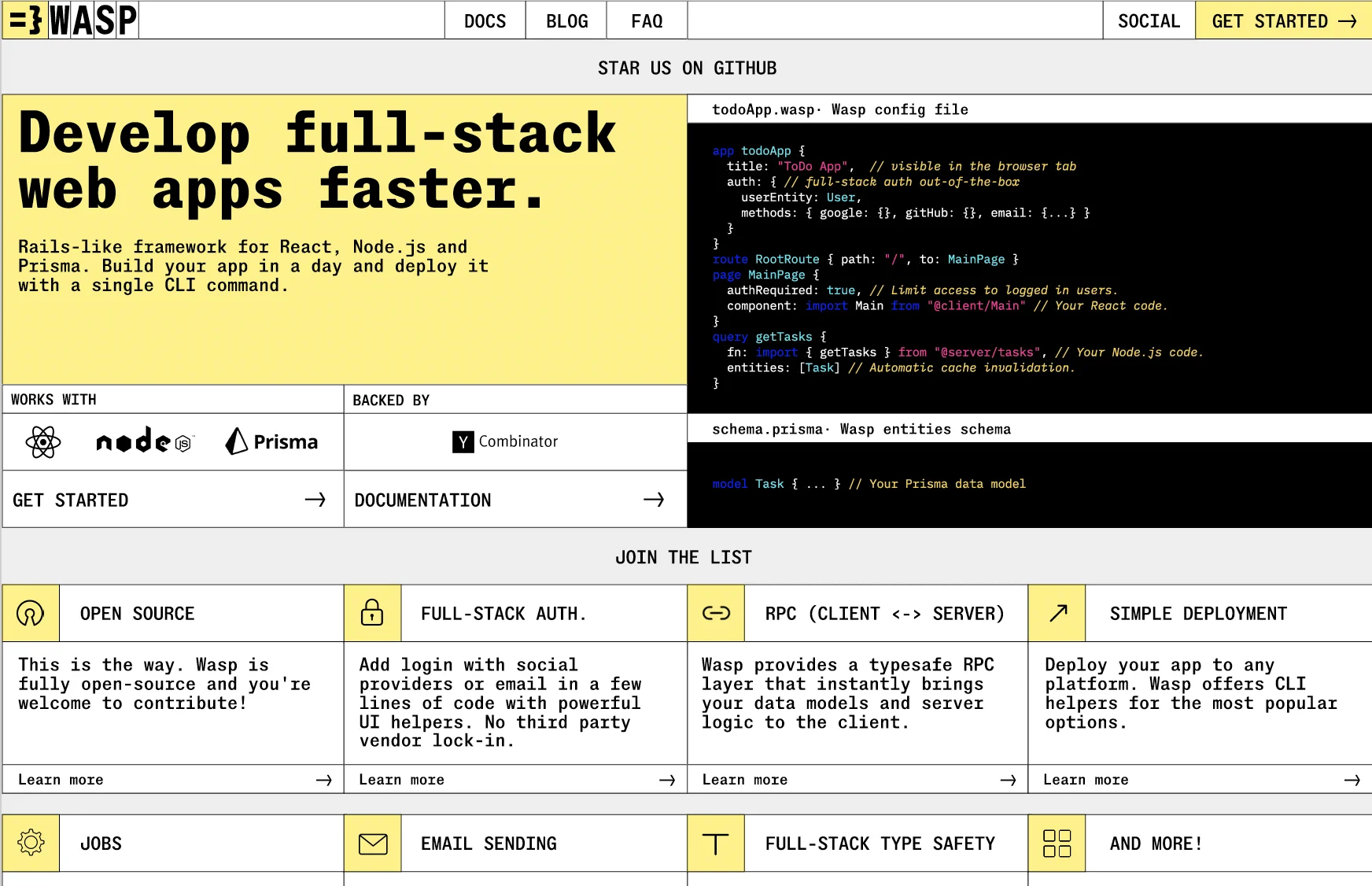Open the SOCIAL menu

click(x=1149, y=21)
